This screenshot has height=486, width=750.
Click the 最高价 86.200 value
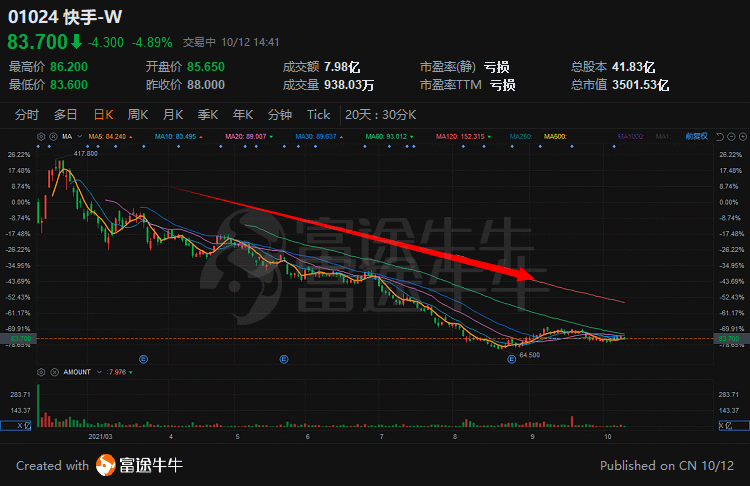(x=69, y=67)
